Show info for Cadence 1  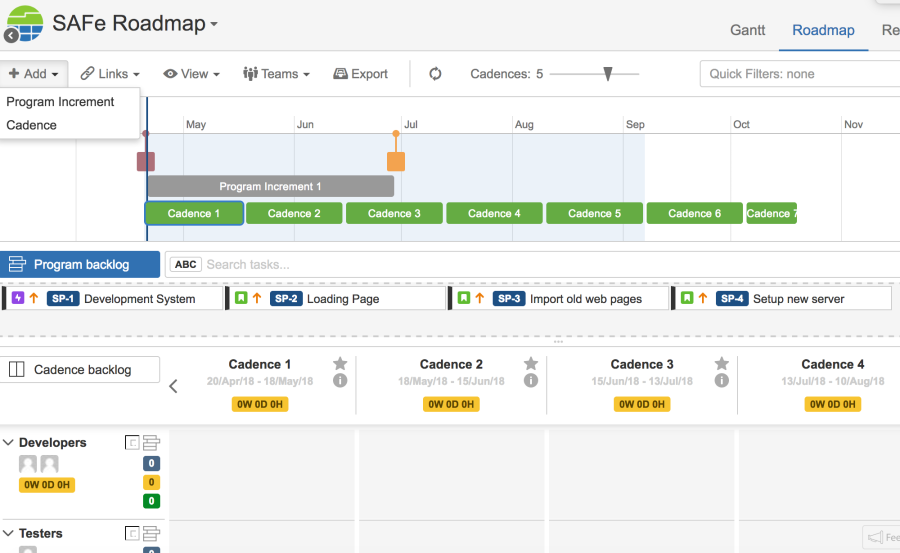(340, 380)
